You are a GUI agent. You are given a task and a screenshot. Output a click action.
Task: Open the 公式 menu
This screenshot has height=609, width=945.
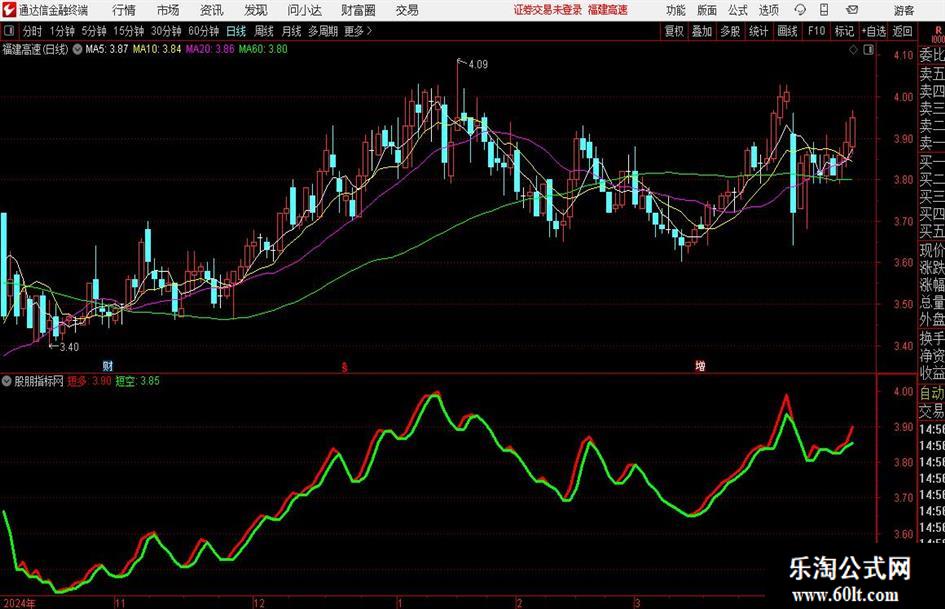738,10
